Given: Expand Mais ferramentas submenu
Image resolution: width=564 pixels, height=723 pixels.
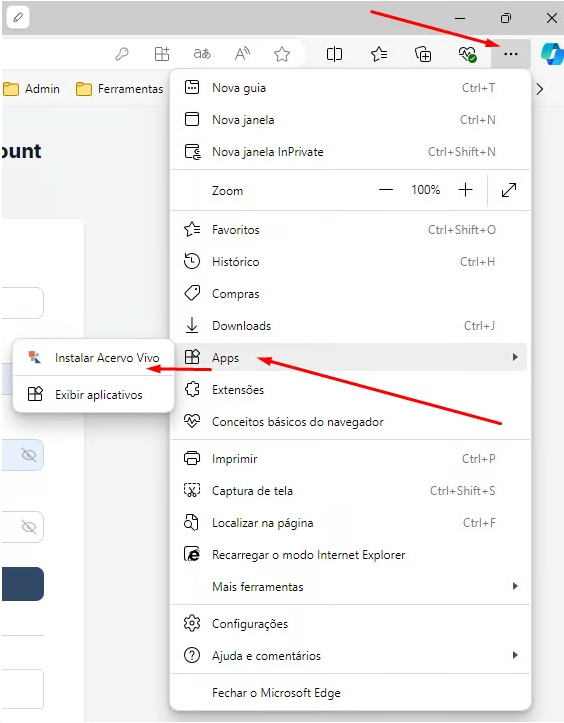Looking at the screenshot, I should 349,587.
